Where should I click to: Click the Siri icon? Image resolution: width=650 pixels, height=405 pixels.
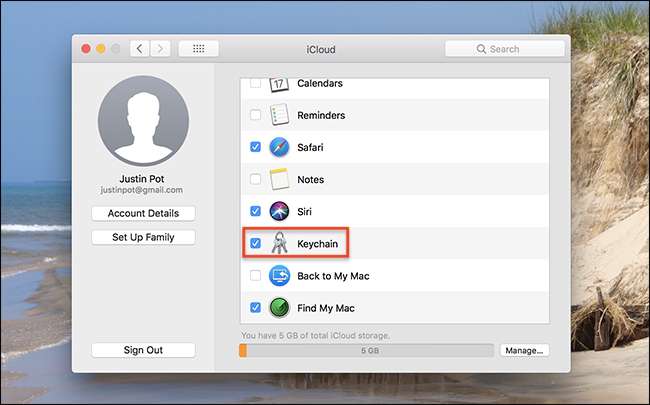click(279, 211)
